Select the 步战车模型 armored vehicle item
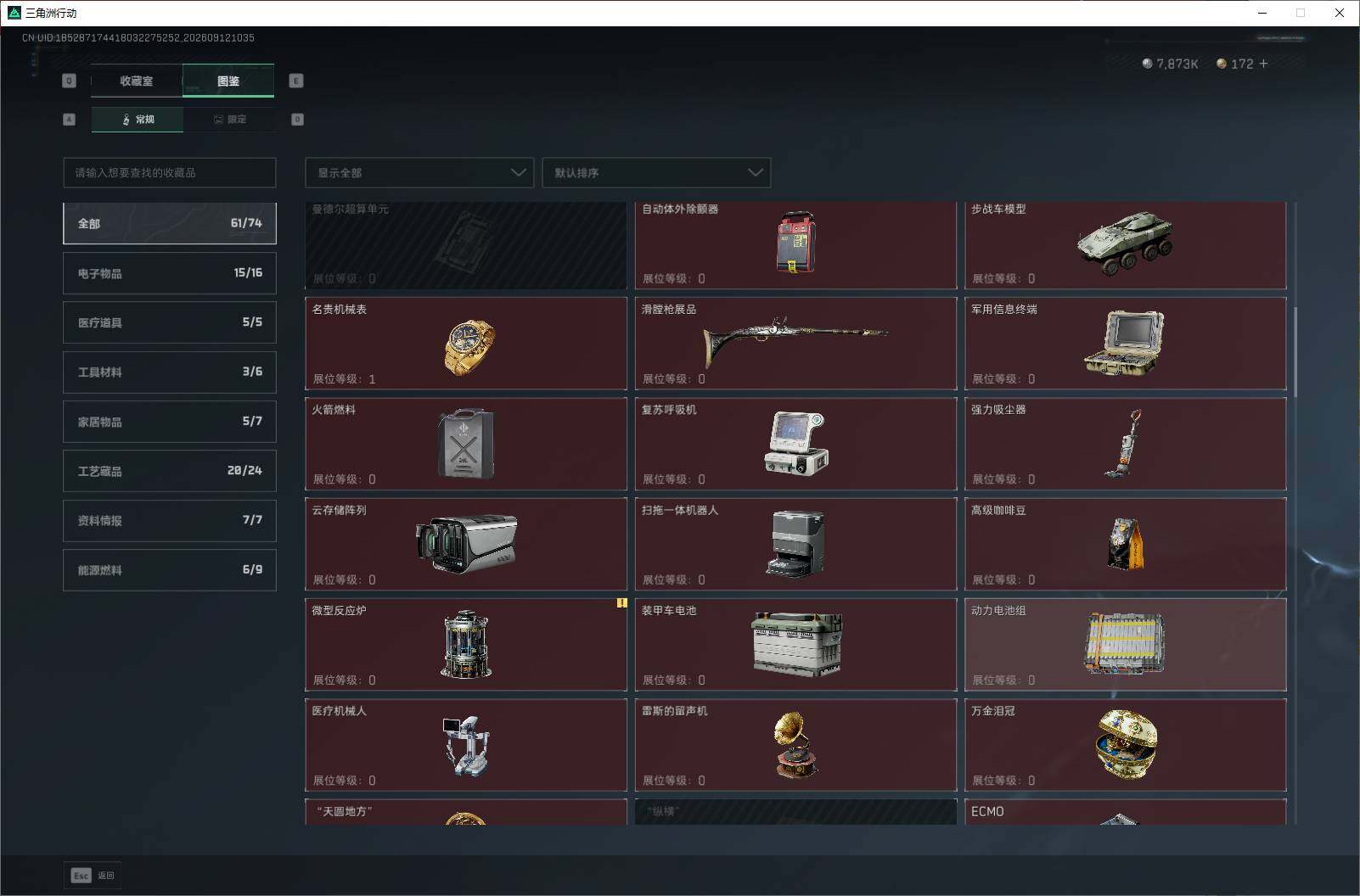 1125,245
